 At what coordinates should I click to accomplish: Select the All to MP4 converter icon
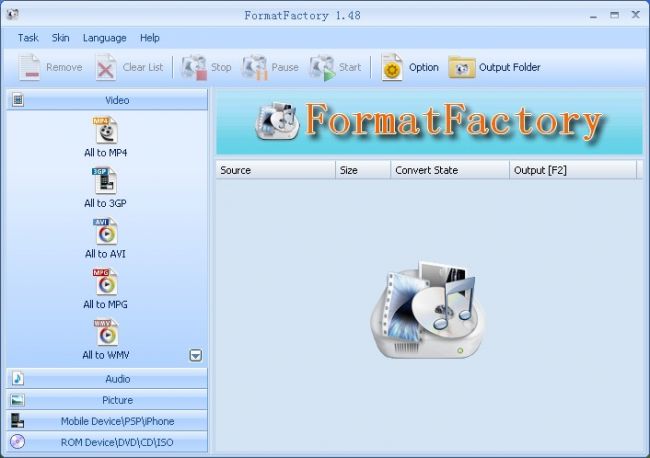pos(105,130)
